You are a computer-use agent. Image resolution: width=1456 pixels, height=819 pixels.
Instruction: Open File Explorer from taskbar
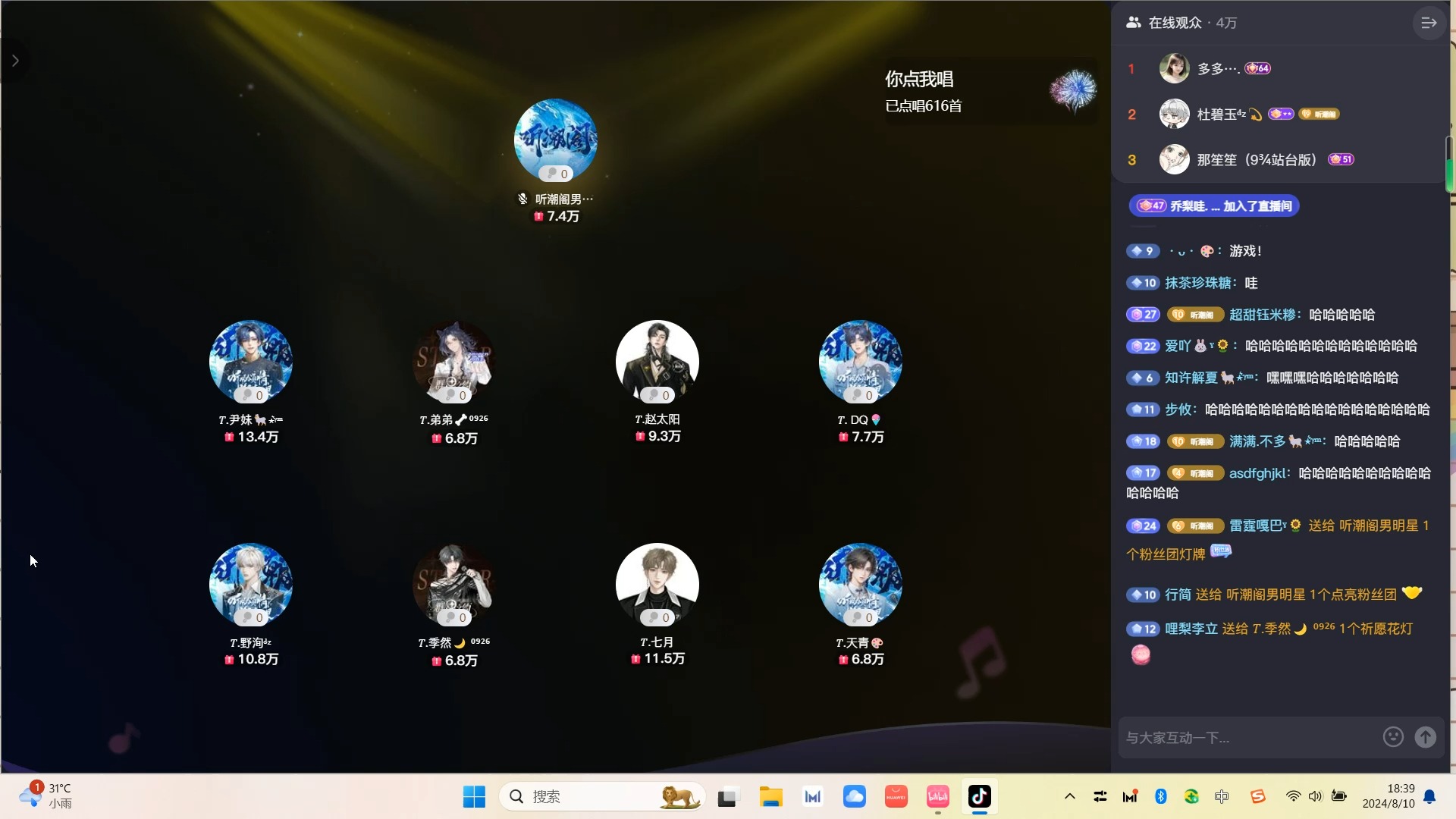[770, 797]
